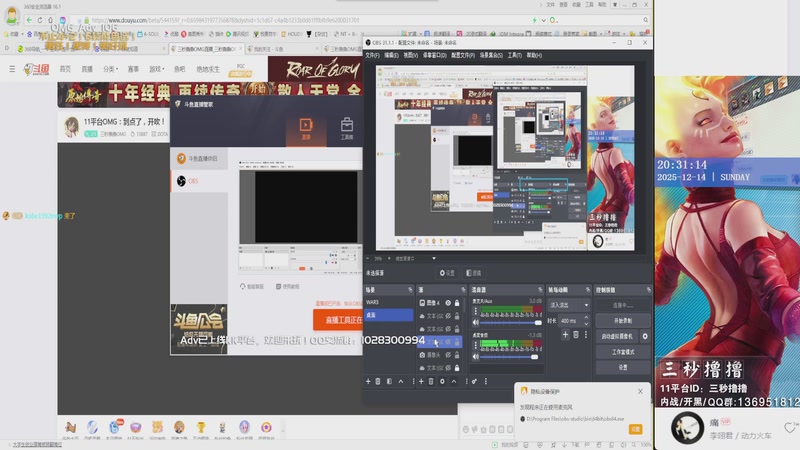Toggle the lock of the 图像 4 source
This screenshot has width=800, height=450.
pos(457,303)
